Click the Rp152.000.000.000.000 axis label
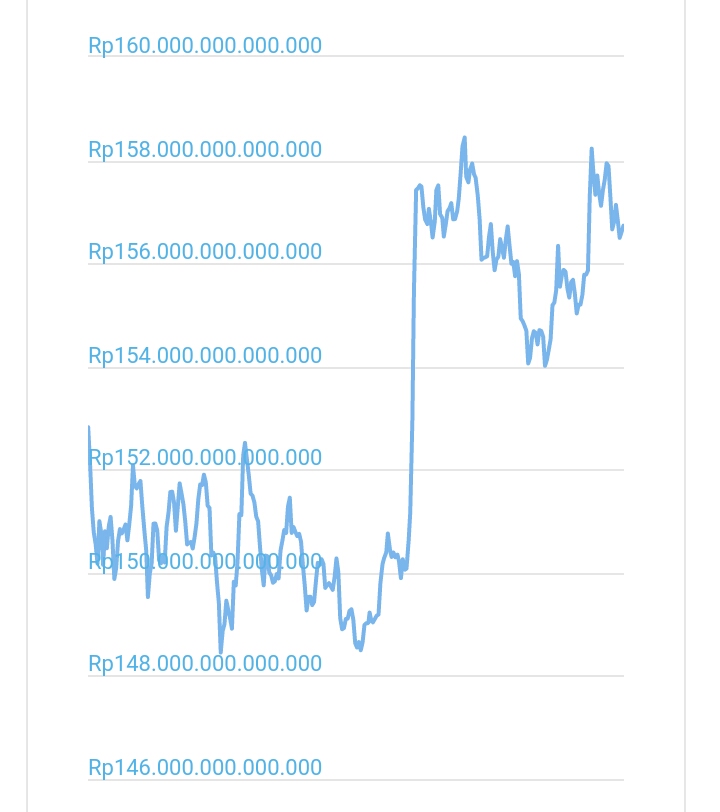 tap(205, 458)
